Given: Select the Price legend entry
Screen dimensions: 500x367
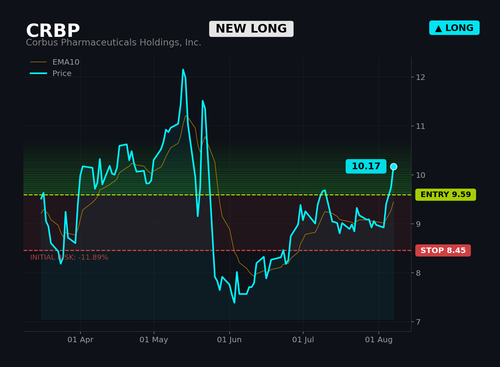Looking at the screenshot, I should pos(51,73).
